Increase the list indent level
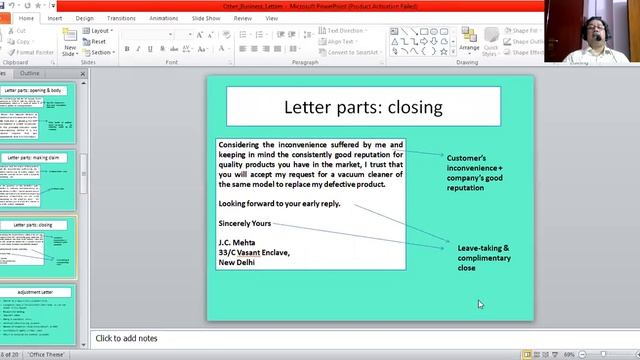 coord(292,35)
